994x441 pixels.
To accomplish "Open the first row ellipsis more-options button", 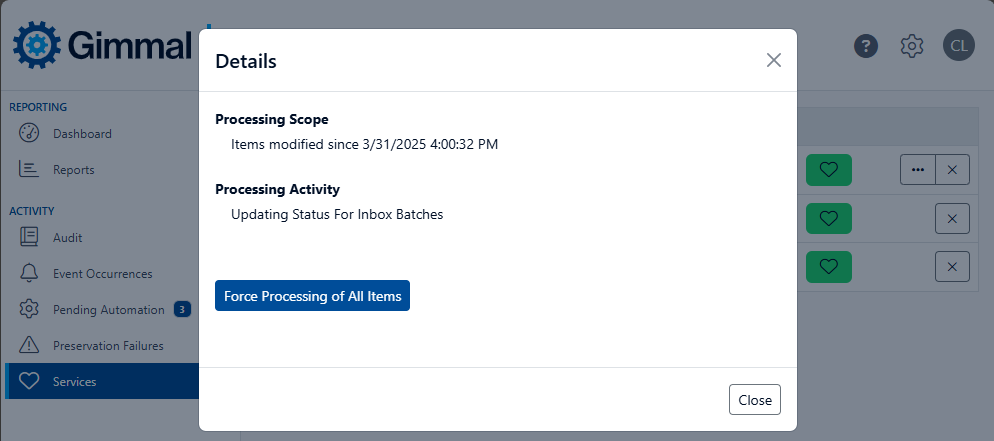I will tap(918, 170).
